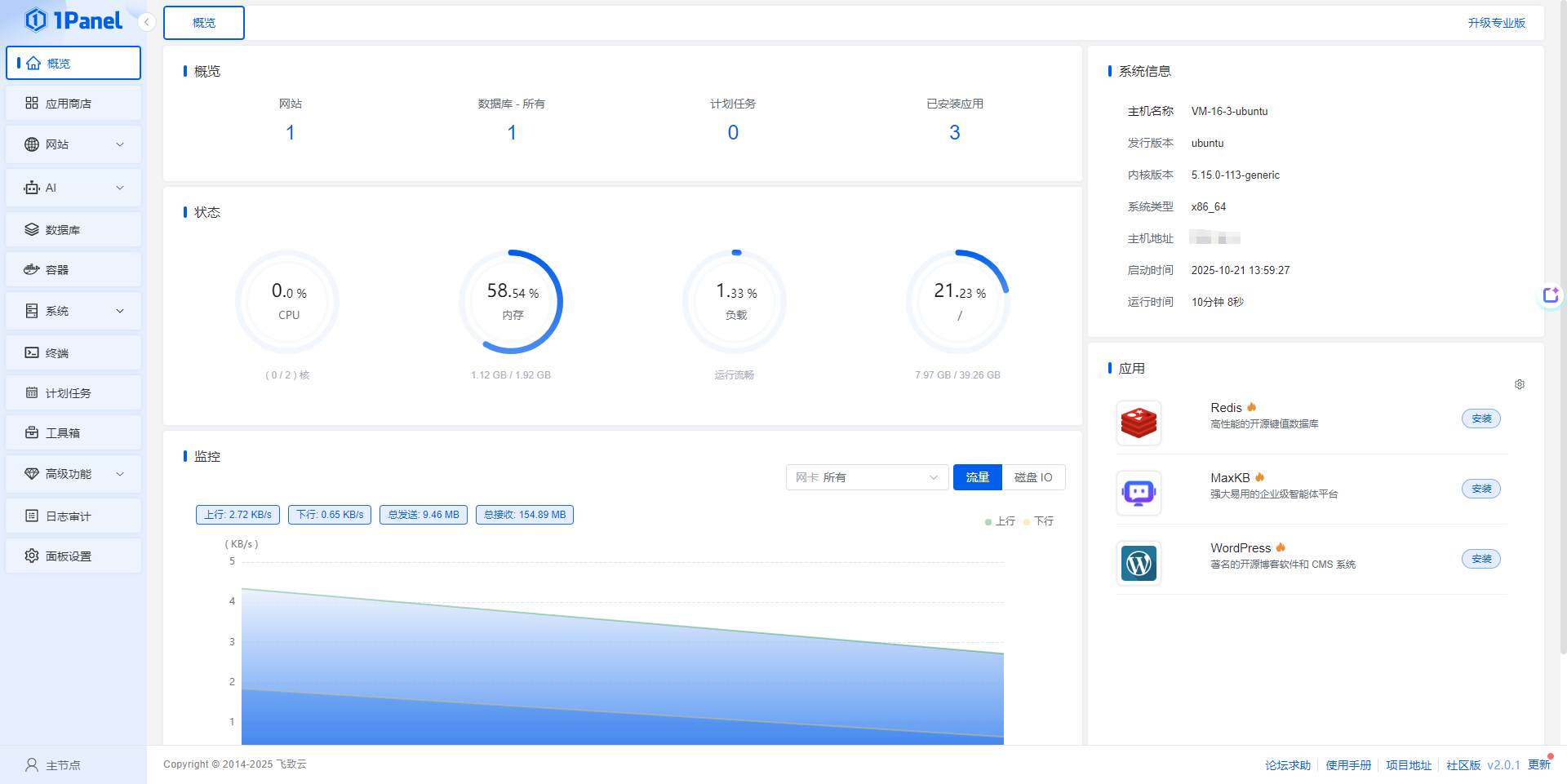This screenshot has width=1567, height=784.
Task: Open the App Store sidebar icon
Action: click(32, 103)
